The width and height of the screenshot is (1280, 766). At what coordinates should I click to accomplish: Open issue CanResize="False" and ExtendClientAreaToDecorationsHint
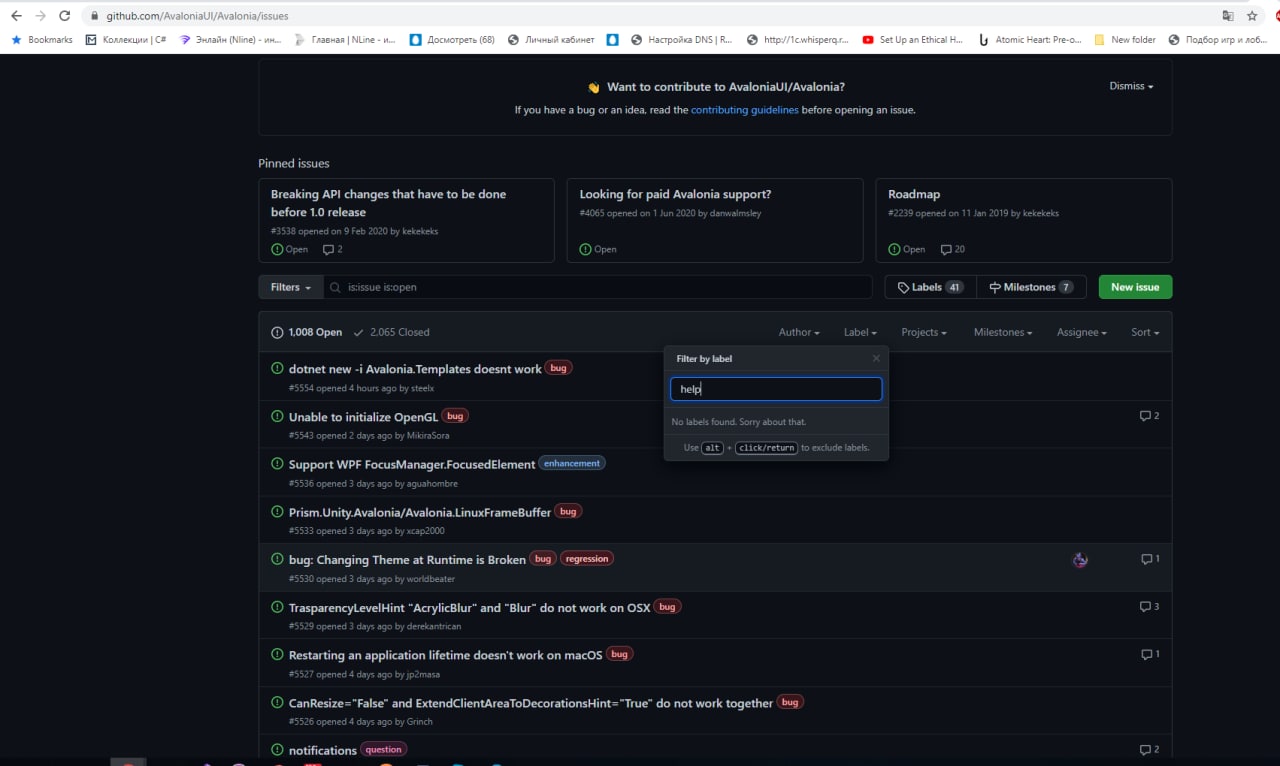tap(531, 704)
